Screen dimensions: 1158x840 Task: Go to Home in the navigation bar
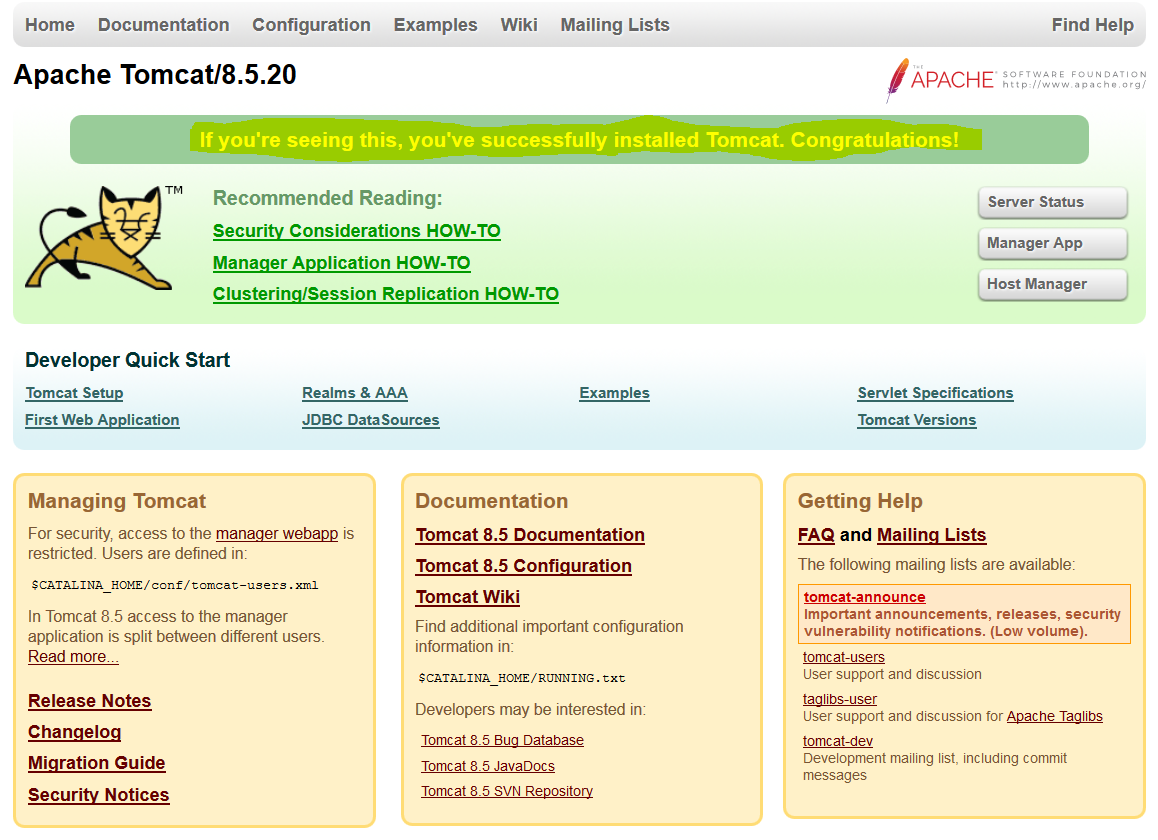49,25
